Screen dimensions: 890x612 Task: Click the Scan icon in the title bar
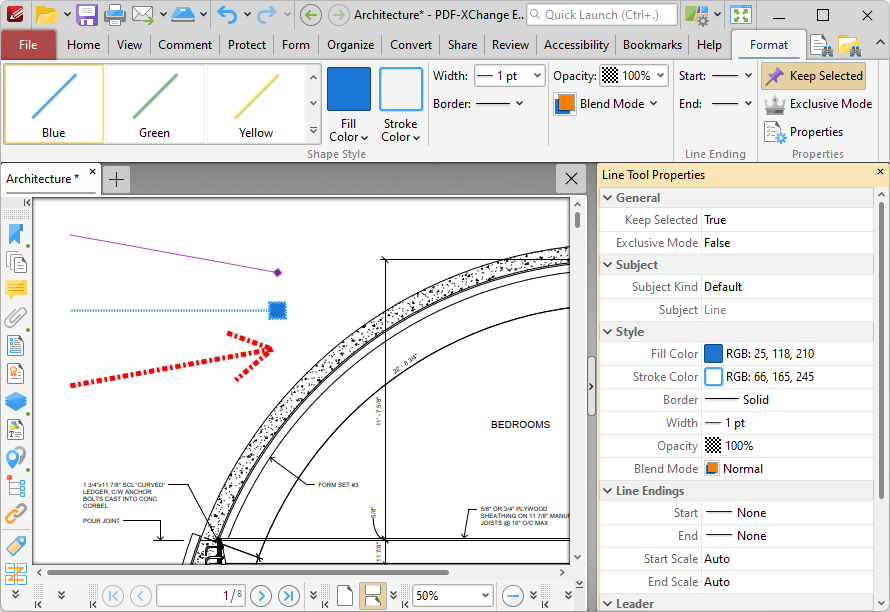[x=183, y=15]
